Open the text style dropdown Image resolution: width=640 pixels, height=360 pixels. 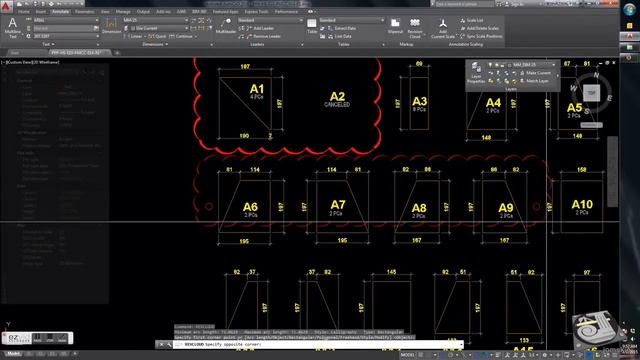click(65, 20)
